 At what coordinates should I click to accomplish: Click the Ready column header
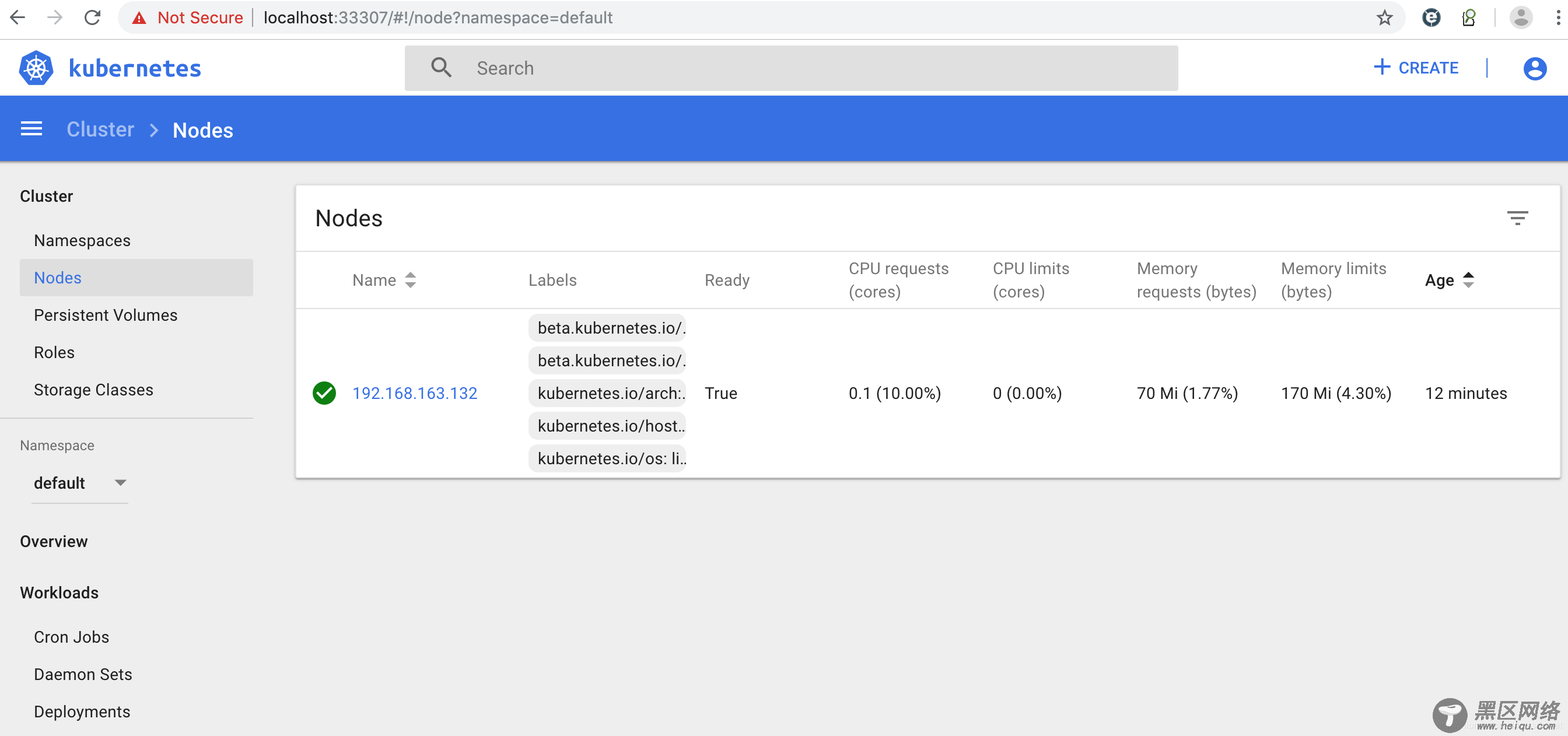(x=727, y=280)
